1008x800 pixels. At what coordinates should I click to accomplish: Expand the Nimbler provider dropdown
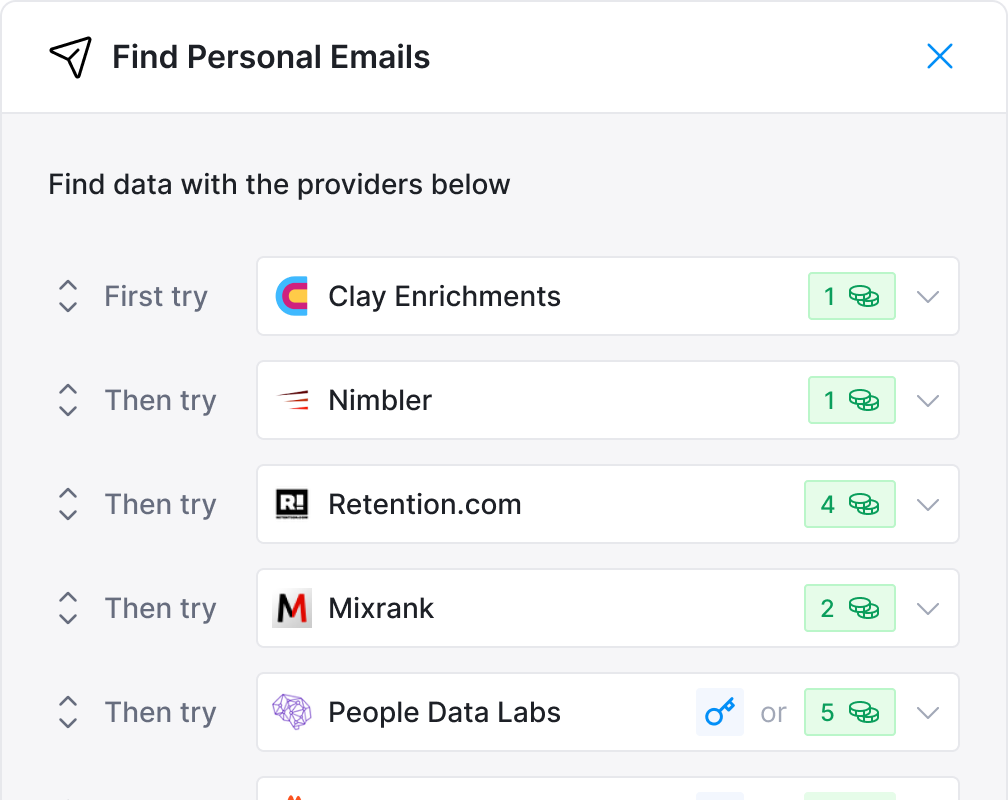(928, 400)
